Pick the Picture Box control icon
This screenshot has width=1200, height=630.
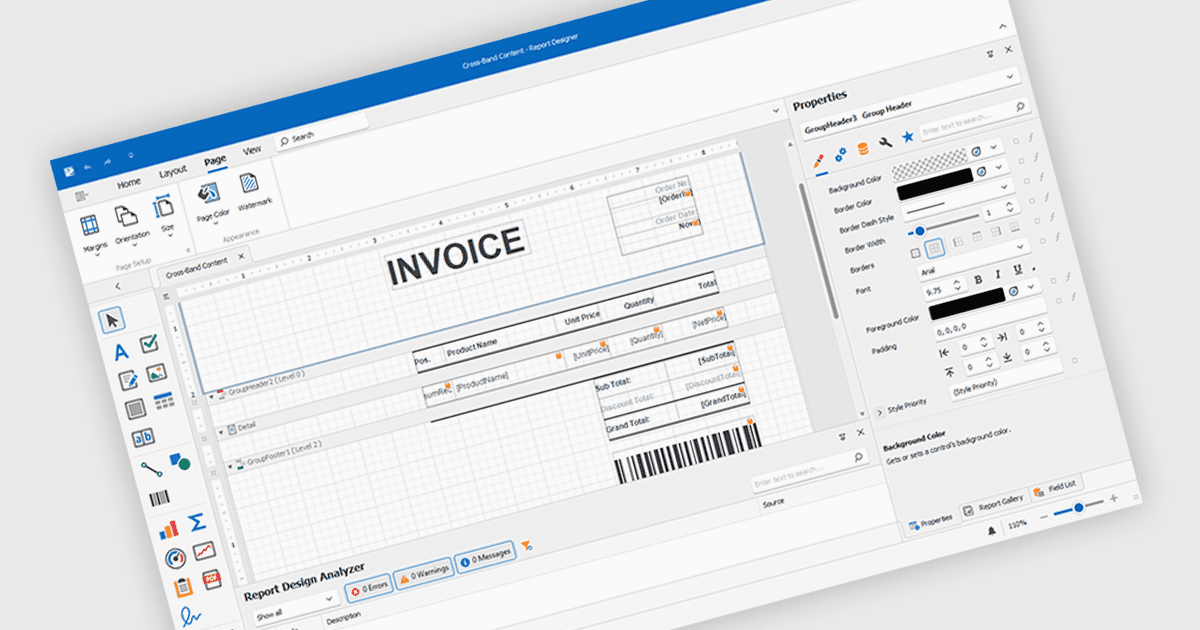click(x=156, y=373)
